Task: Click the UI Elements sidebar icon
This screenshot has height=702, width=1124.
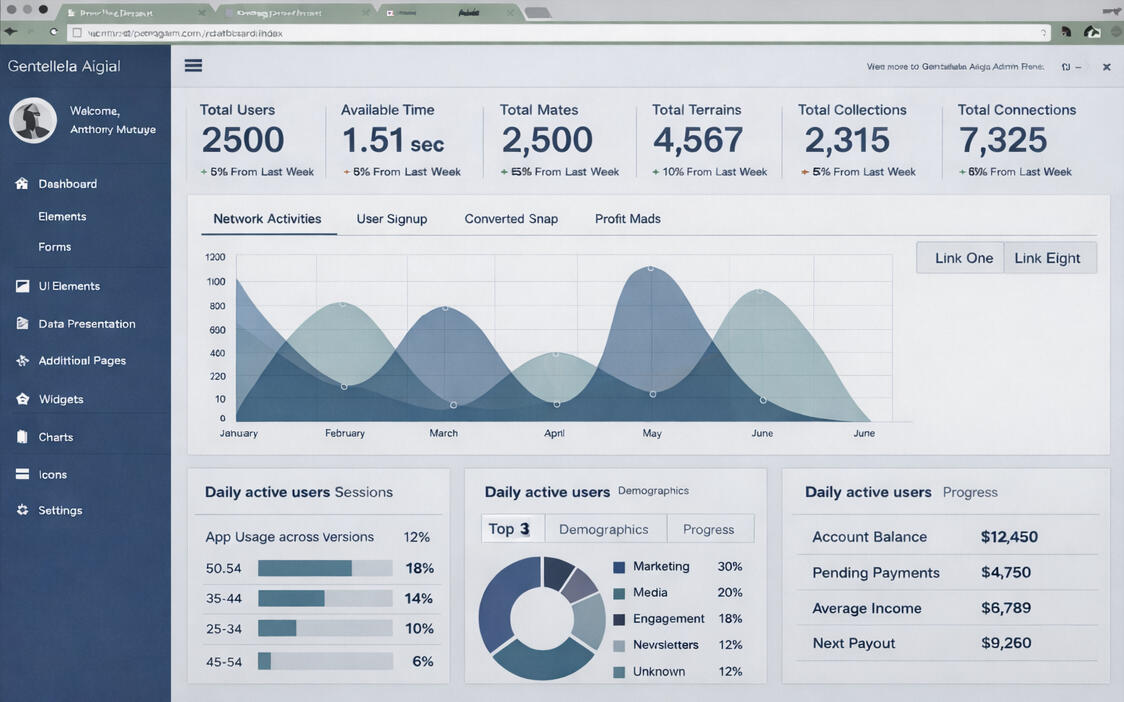Action: tap(22, 286)
